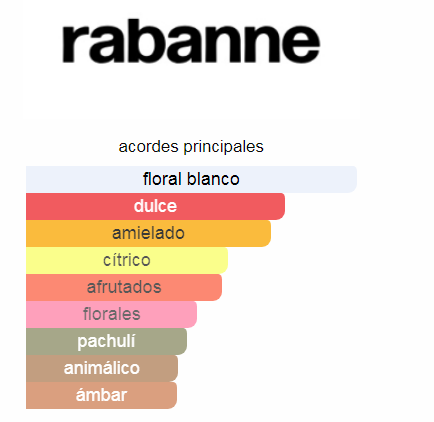Click the salmon afrutados accord bar

click(124, 287)
